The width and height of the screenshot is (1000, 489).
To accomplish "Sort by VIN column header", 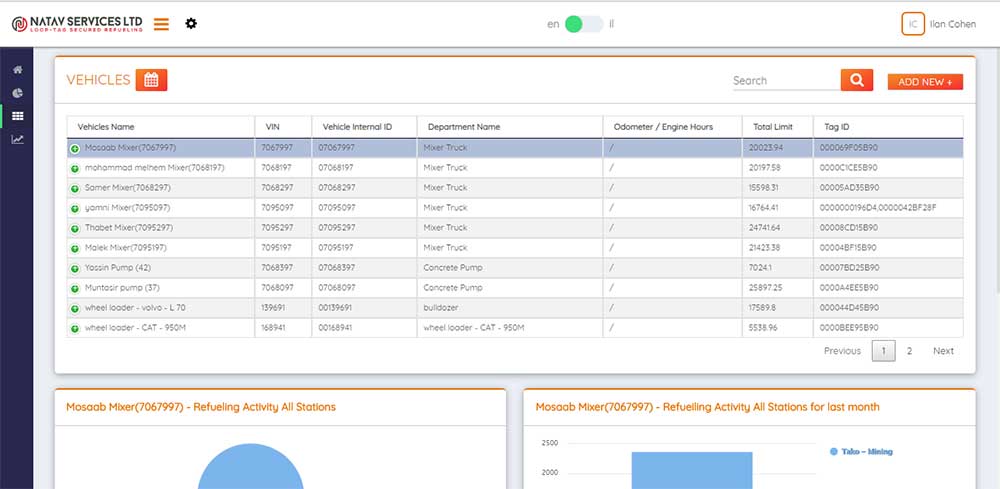I will 283,127.
